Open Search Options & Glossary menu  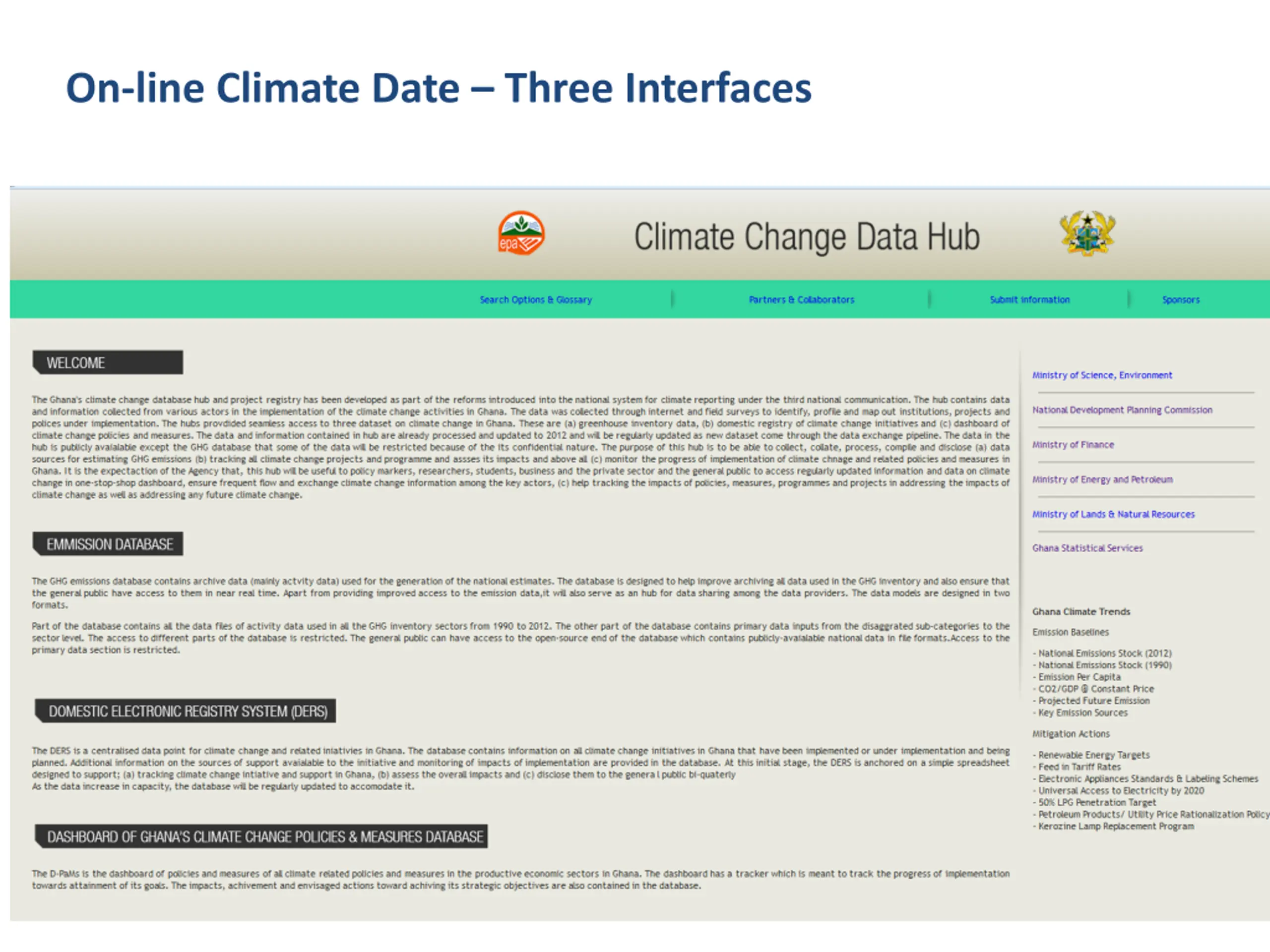535,299
